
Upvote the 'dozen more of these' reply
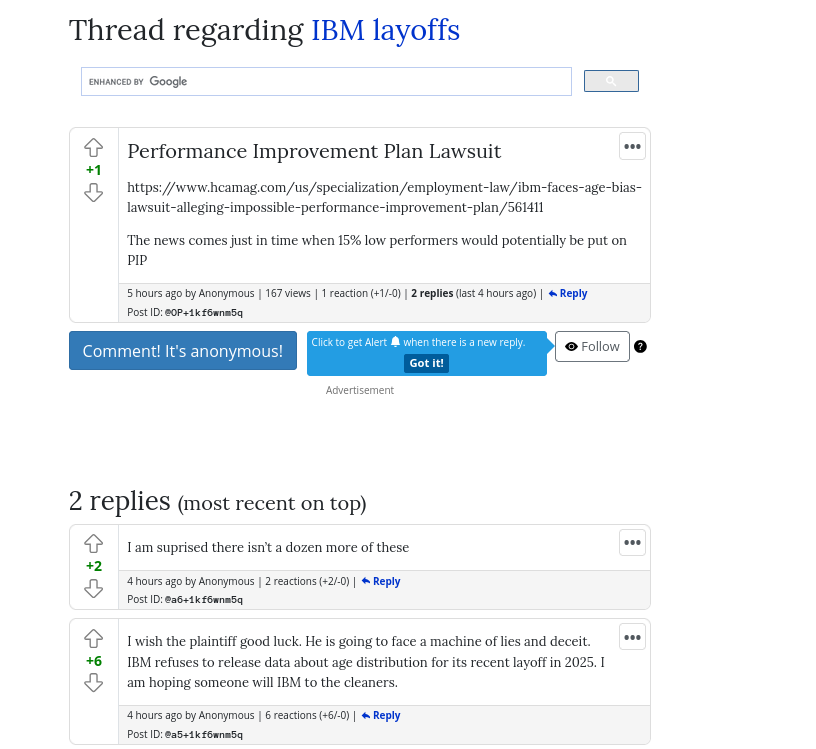(x=93, y=543)
